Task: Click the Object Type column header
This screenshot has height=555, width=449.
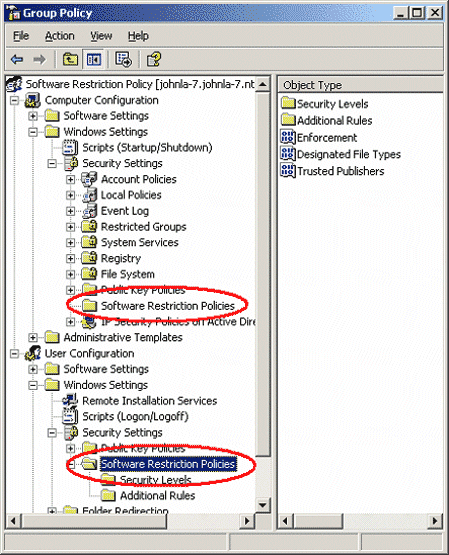Action: pyautogui.click(x=360, y=85)
